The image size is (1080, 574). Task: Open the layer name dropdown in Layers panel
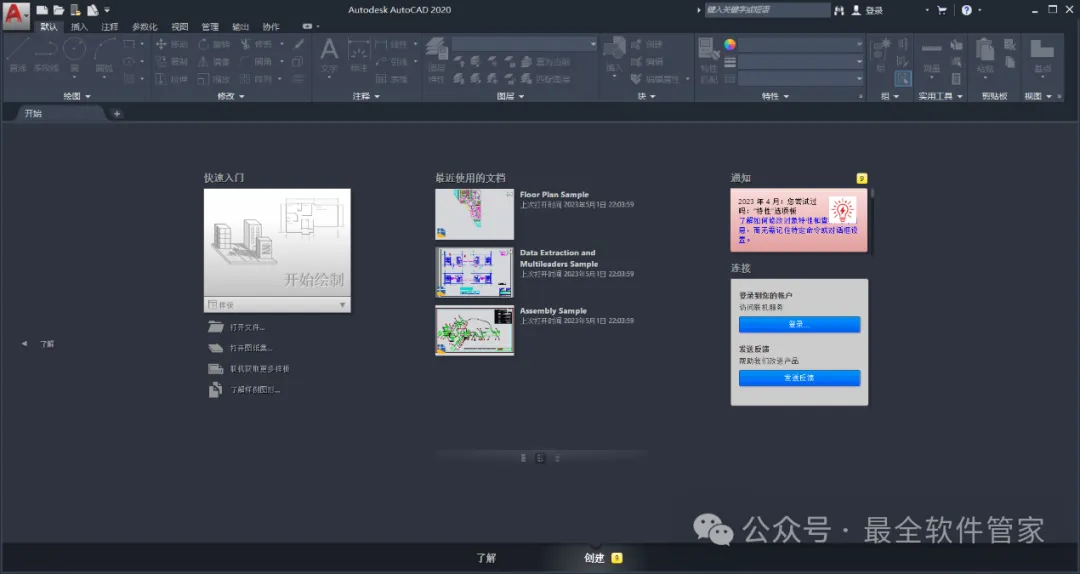click(525, 44)
